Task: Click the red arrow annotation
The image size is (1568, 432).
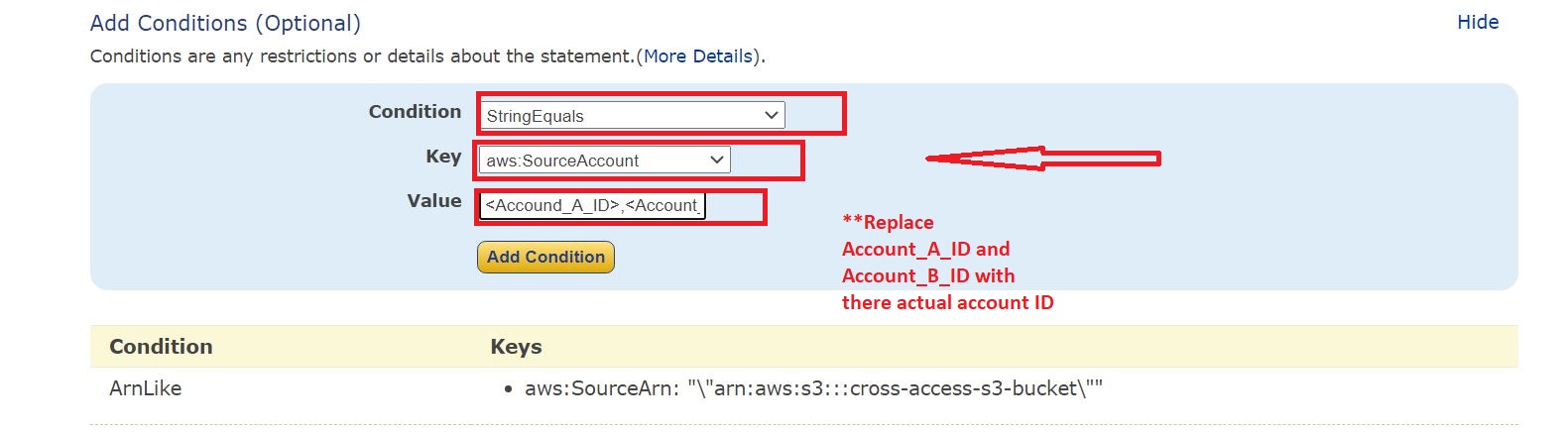Action: (x=1041, y=159)
